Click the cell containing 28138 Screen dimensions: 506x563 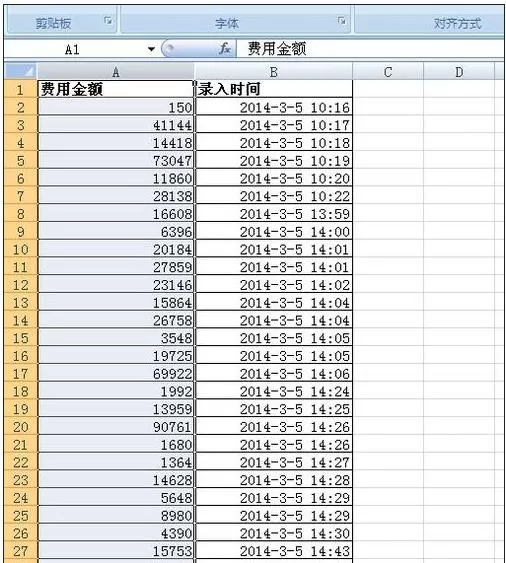point(116,195)
